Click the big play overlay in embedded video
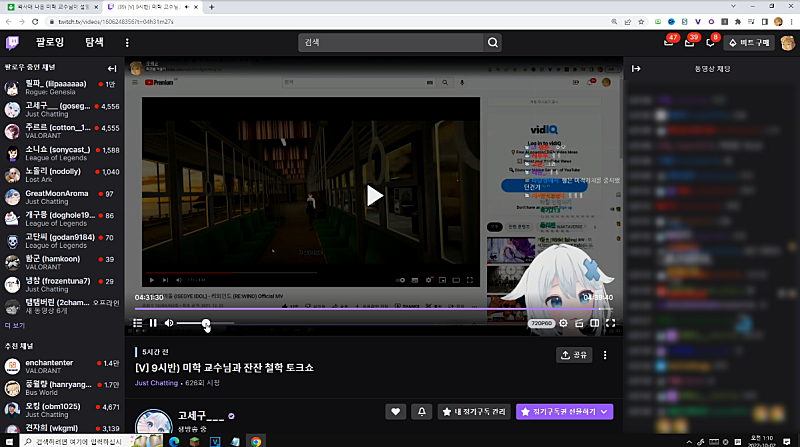The height and width of the screenshot is (447, 800). coord(374,195)
